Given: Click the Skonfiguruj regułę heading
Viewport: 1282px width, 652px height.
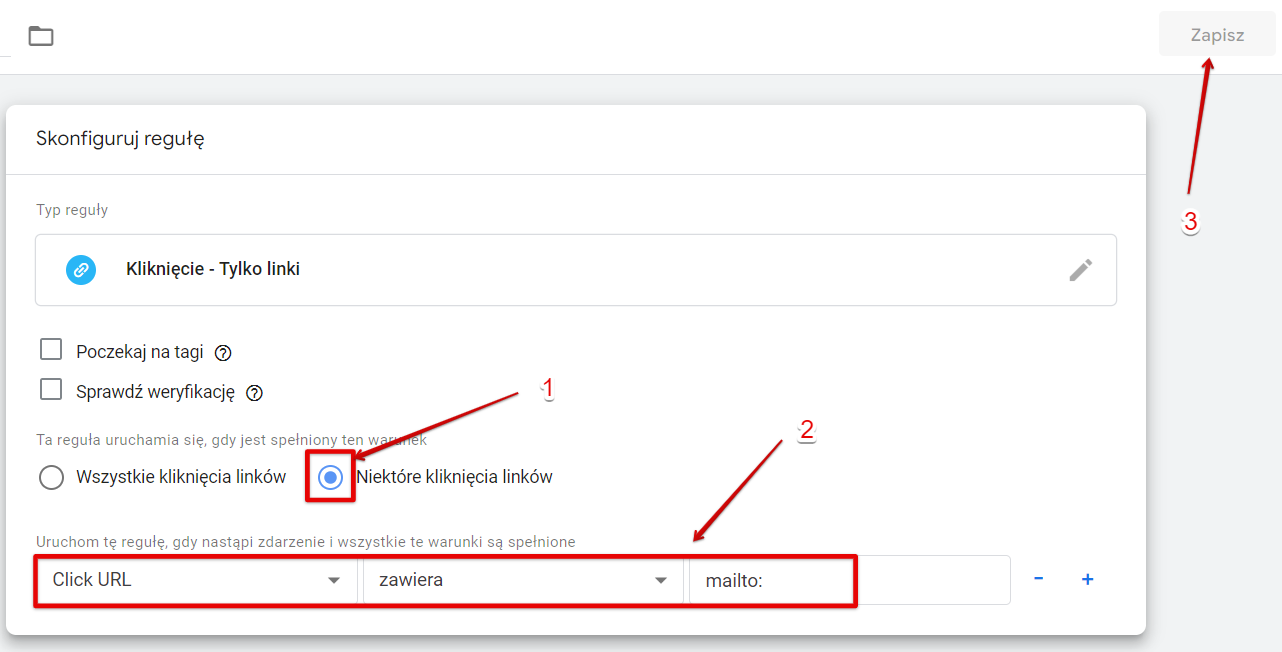Looking at the screenshot, I should pos(120,139).
